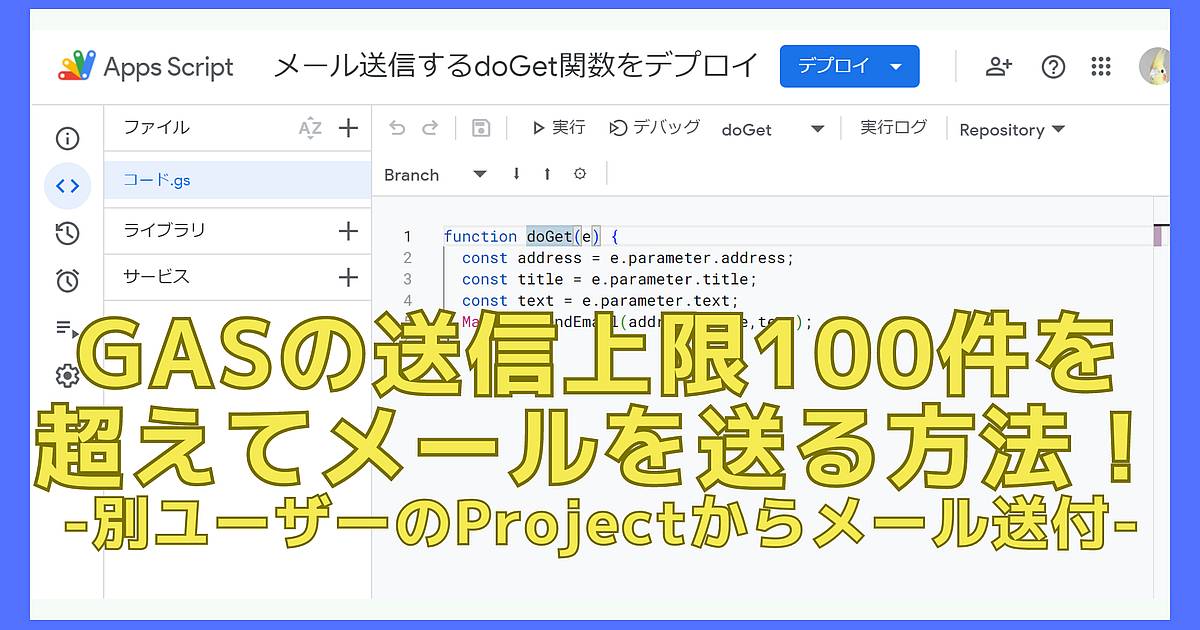Open git settings gear next to Branch
This screenshot has height=630, width=1200.
tap(581, 174)
